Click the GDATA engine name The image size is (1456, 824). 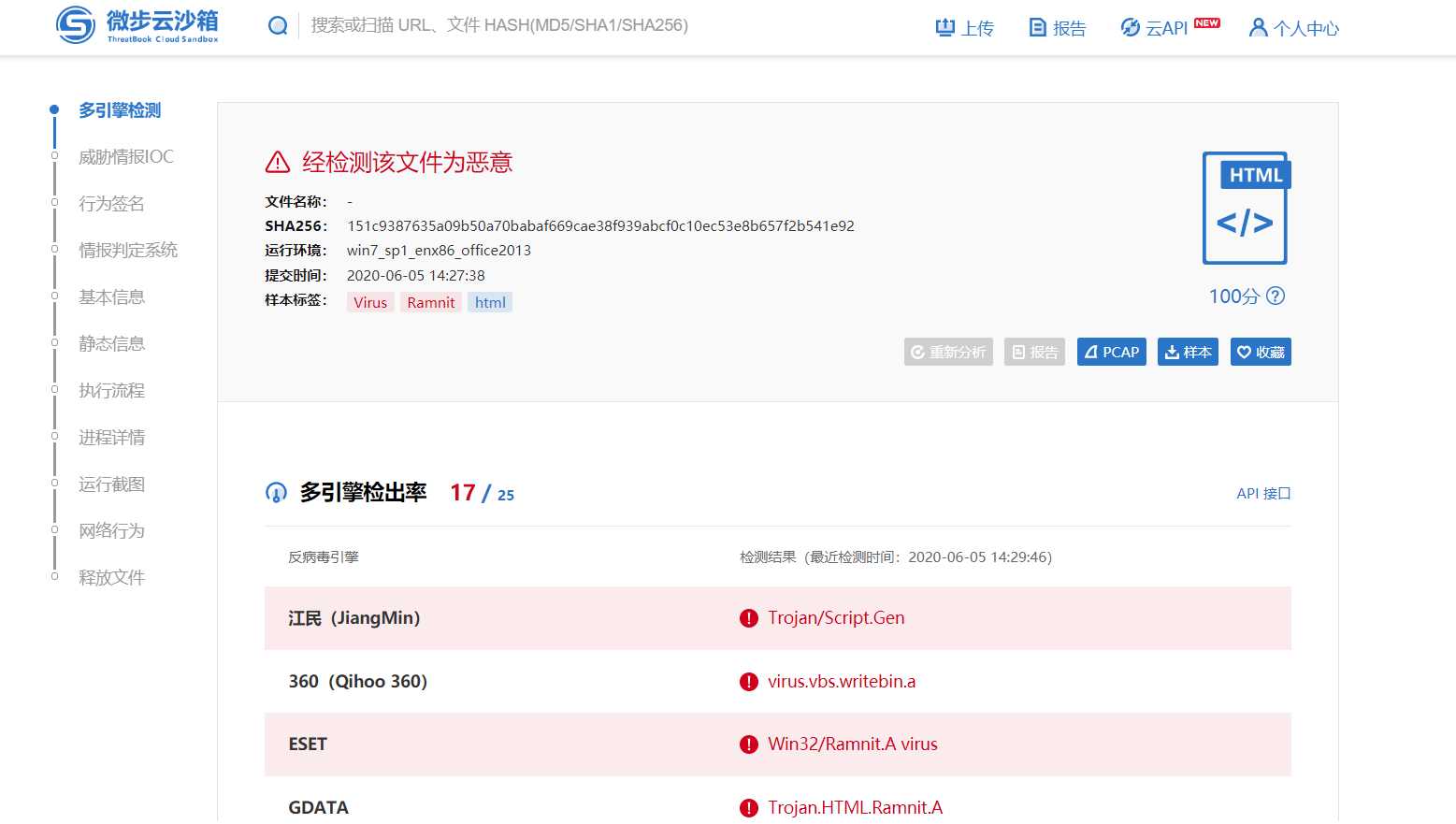319,807
